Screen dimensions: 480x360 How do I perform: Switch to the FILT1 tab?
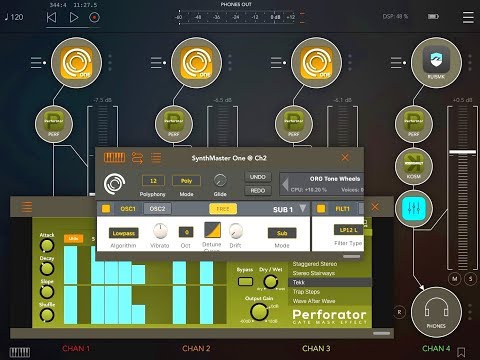tap(342, 209)
